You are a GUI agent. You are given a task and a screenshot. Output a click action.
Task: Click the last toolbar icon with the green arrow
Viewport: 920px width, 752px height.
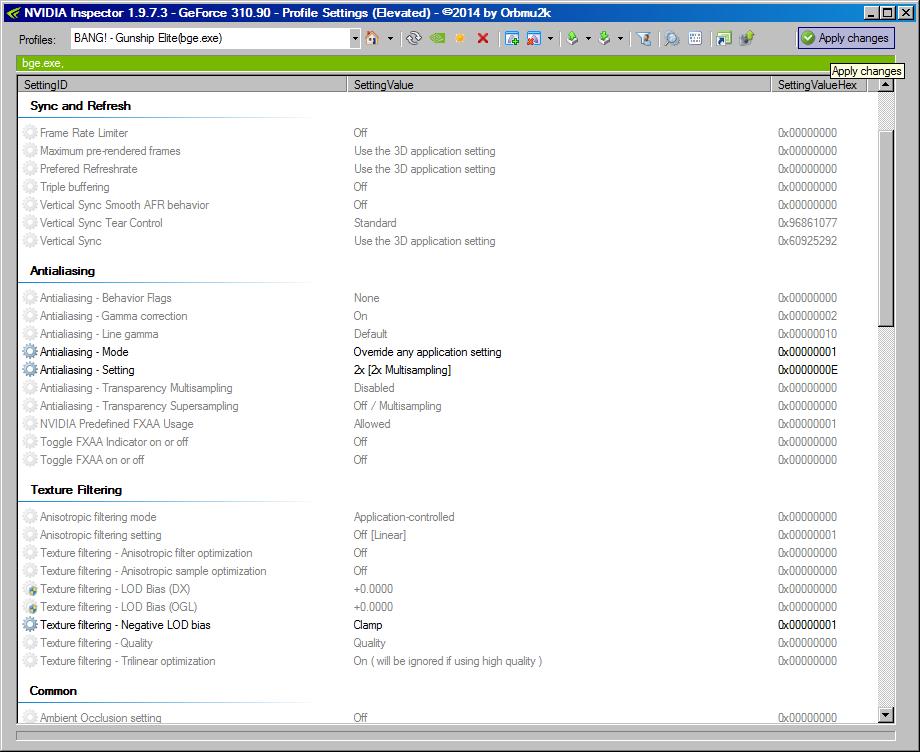click(x=747, y=39)
